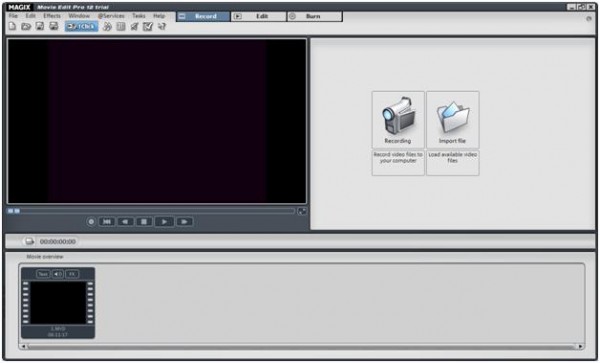Click the Text button on the scene clip
The width and height of the screenshot is (600, 363).
[43, 274]
